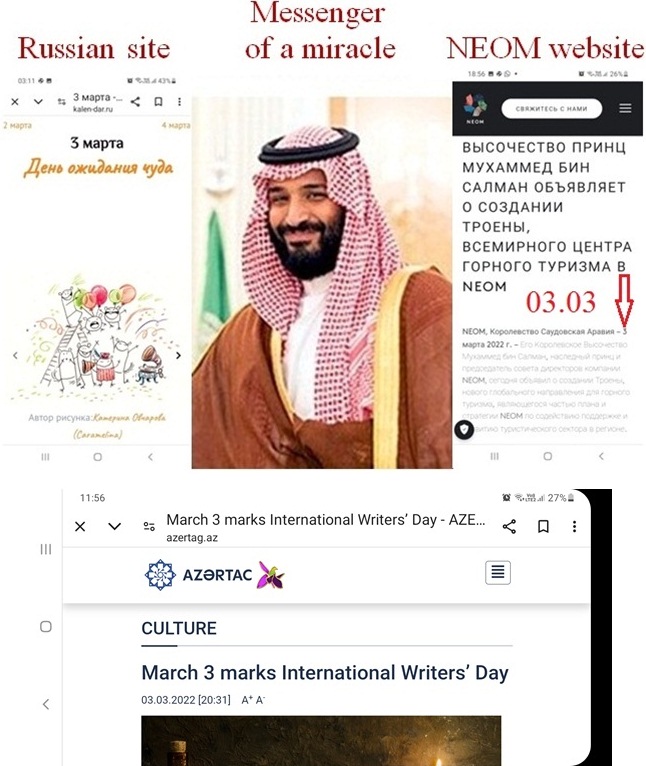Go to next day 4 марта

(x=176, y=126)
